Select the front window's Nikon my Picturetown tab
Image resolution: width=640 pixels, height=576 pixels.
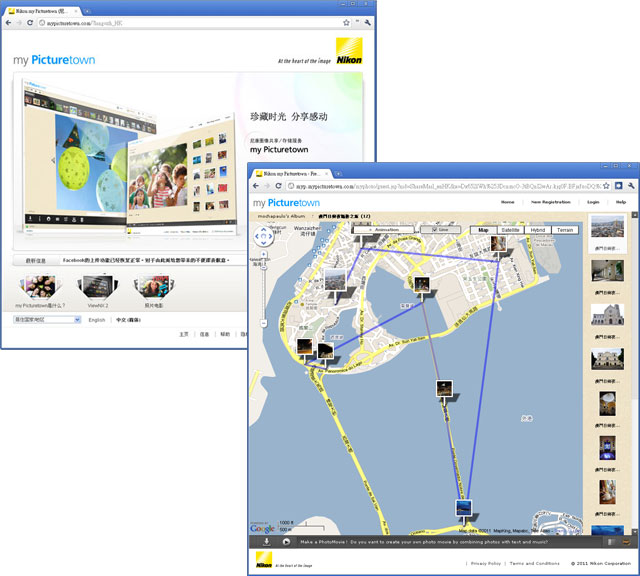pos(292,174)
